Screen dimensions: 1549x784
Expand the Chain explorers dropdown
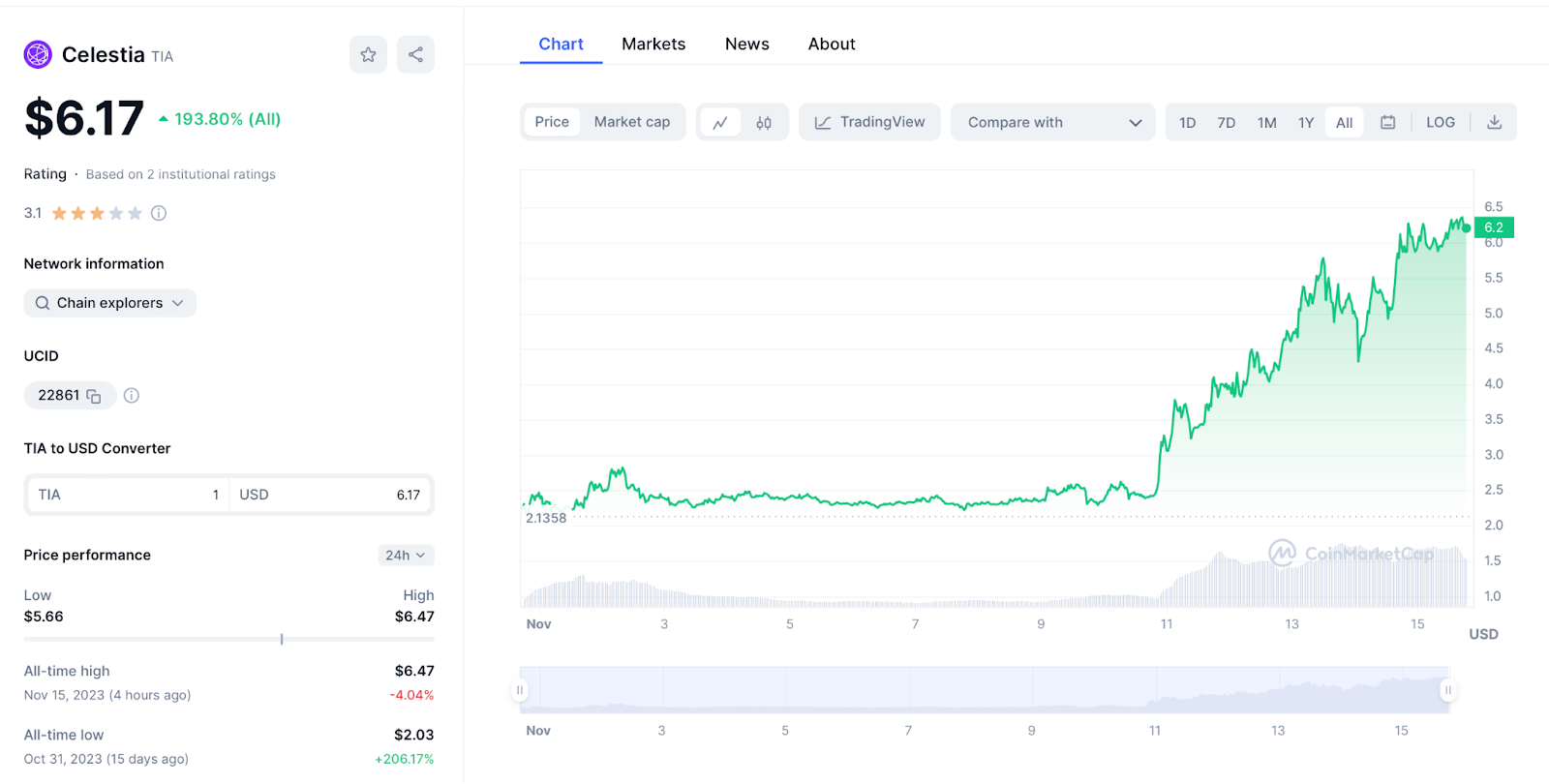tap(110, 303)
